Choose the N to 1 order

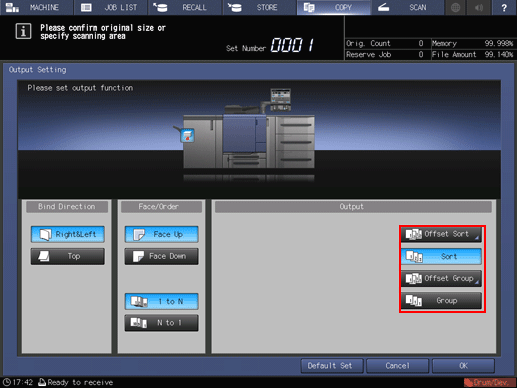[x=162, y=323]
